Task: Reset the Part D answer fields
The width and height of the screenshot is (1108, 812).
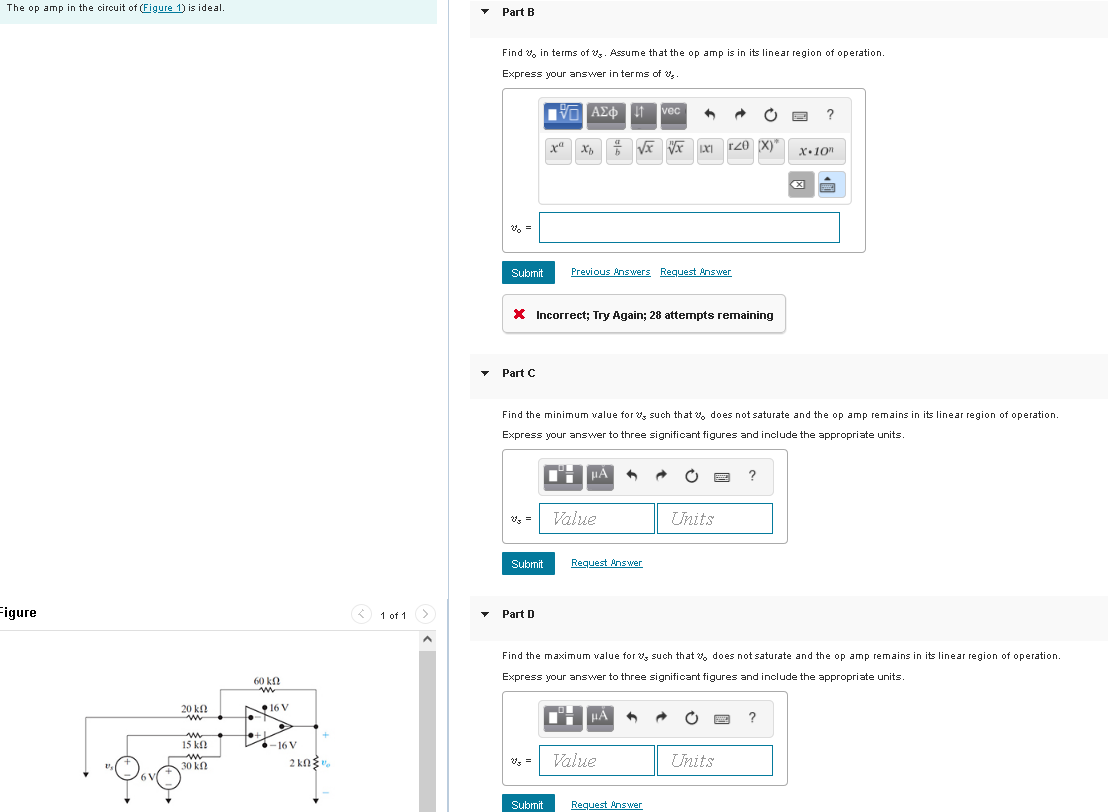Action: click(692, 719)
